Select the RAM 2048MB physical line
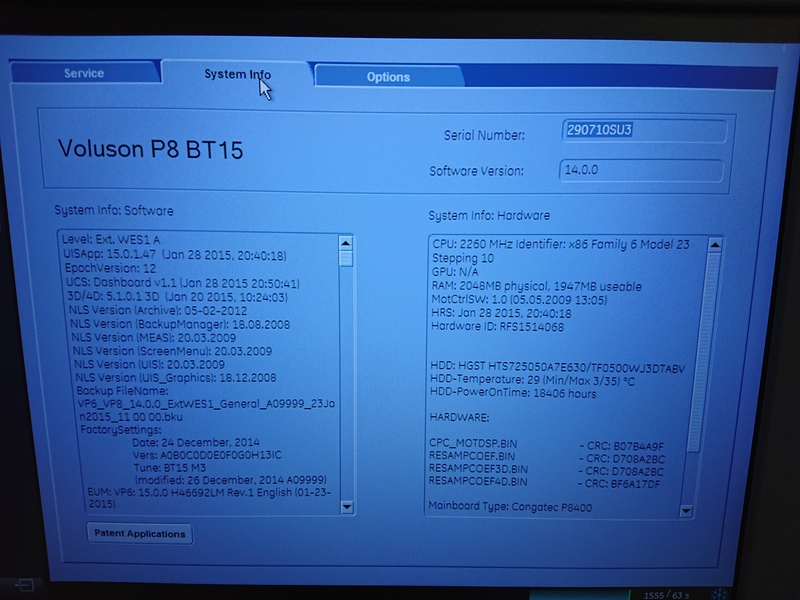 coord(537,286)
